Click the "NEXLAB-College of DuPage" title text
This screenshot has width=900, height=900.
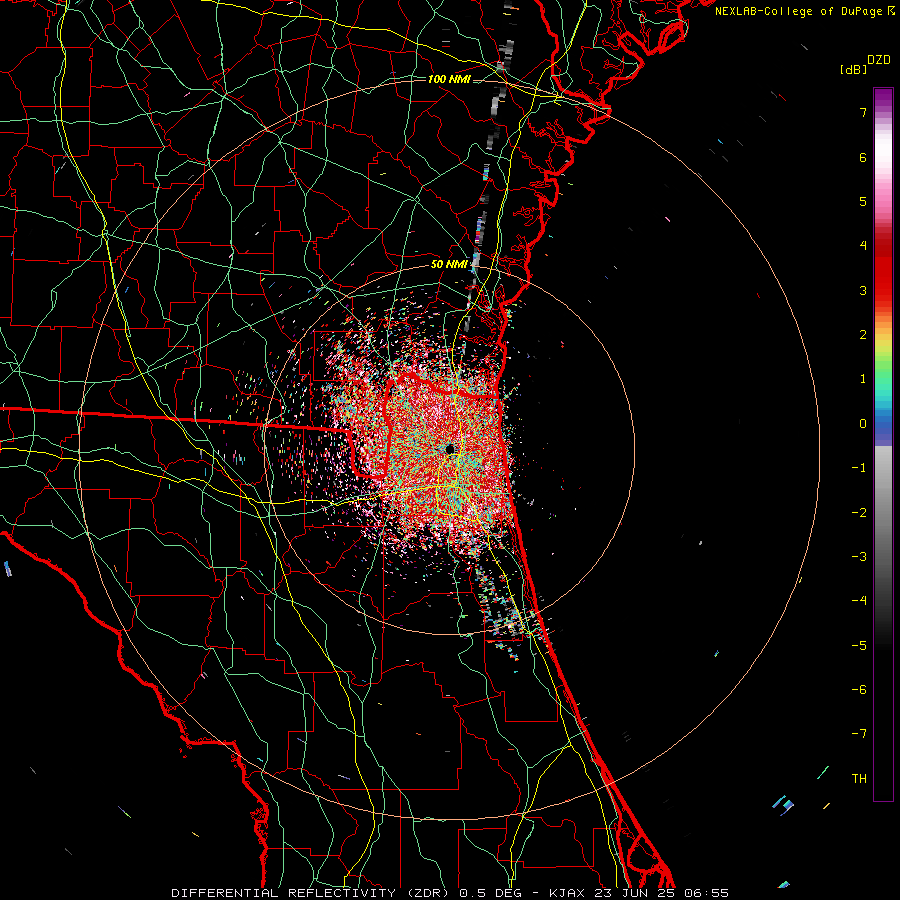(x=798, y=11)
